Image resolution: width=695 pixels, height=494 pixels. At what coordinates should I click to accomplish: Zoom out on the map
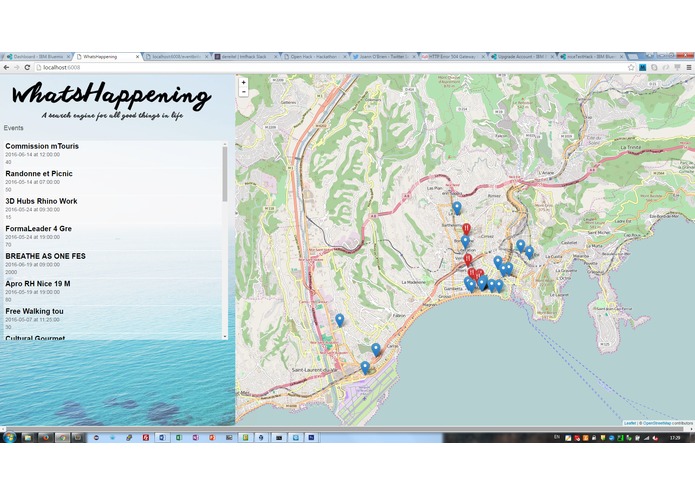click(x=243, y=92)
